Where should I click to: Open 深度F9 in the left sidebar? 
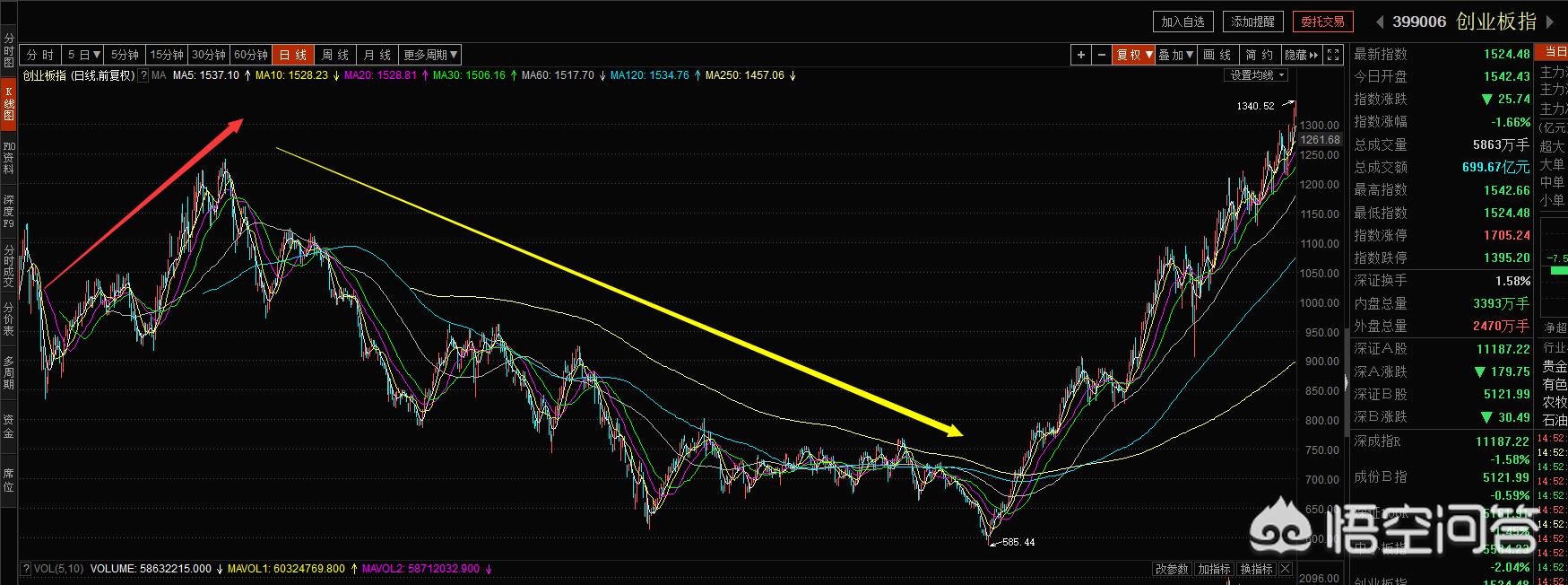pos(9,211)
